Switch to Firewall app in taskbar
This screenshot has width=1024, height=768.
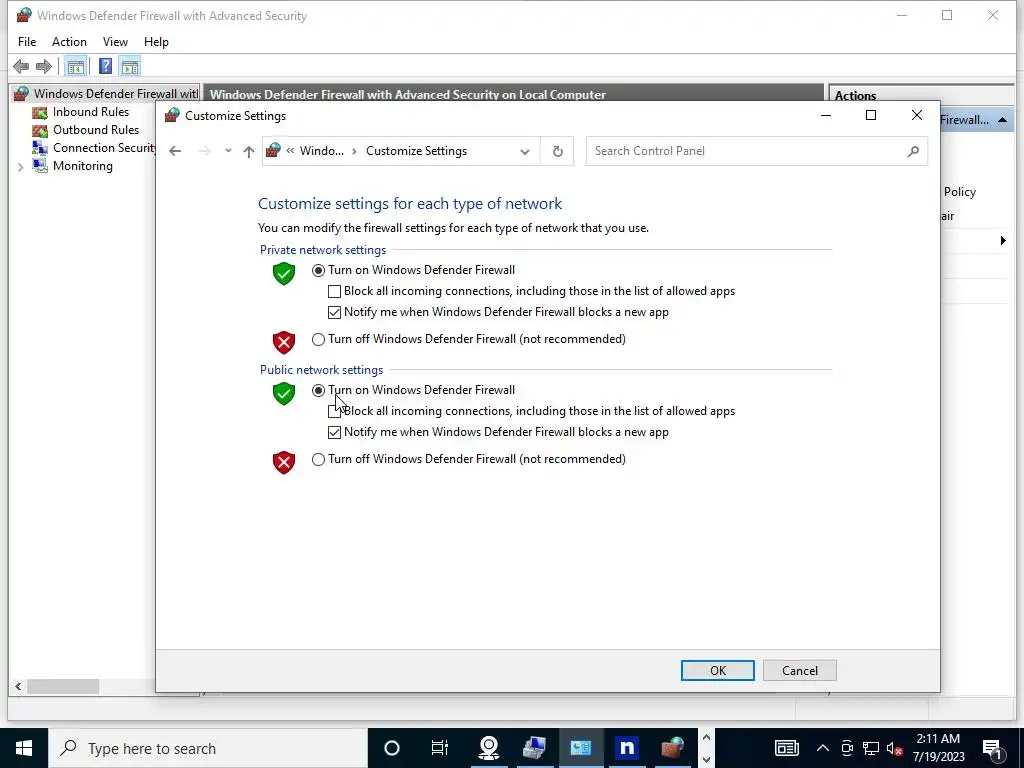pos(673,748)
